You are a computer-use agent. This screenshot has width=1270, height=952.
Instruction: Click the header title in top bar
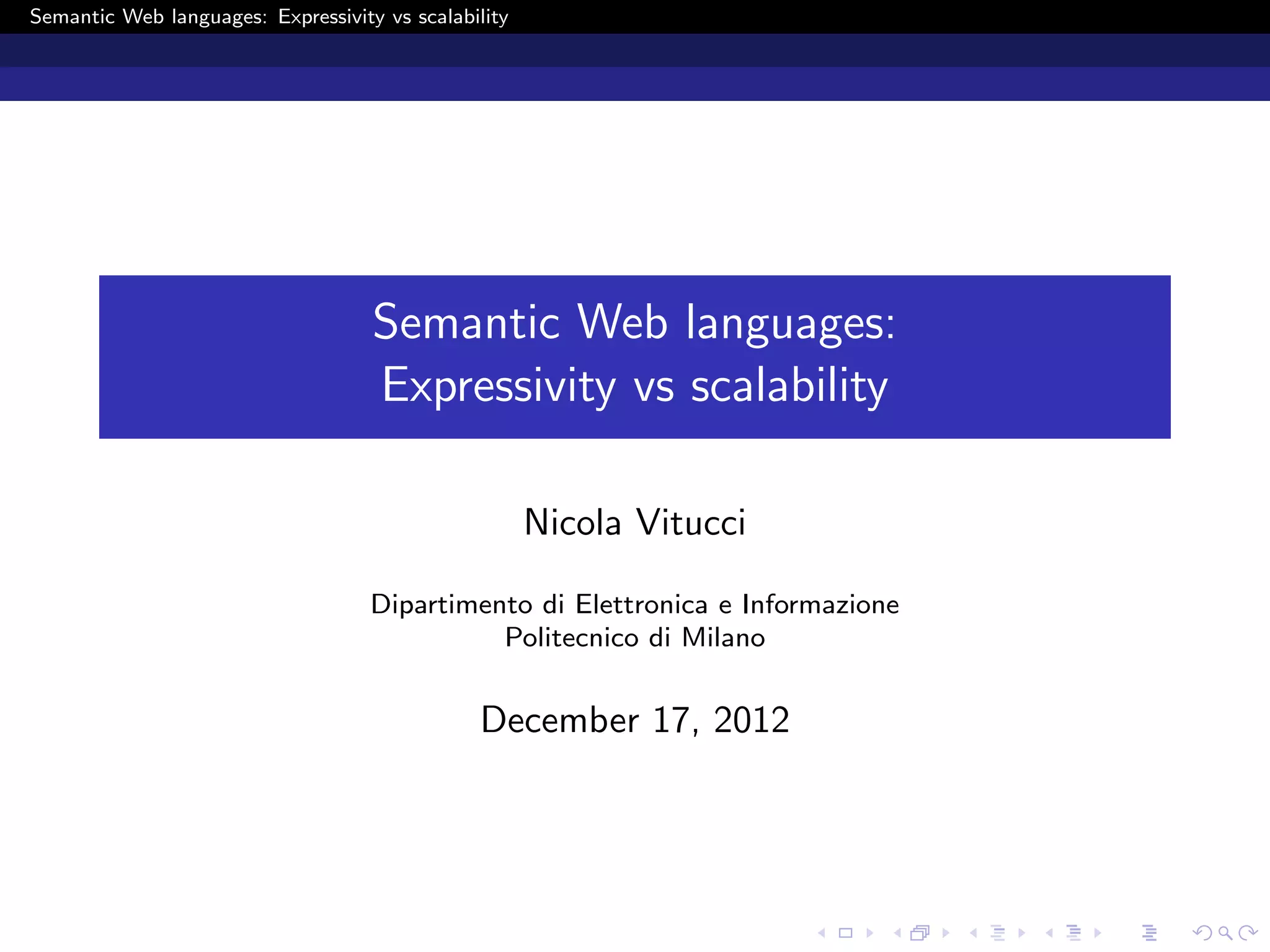point(269,17)
